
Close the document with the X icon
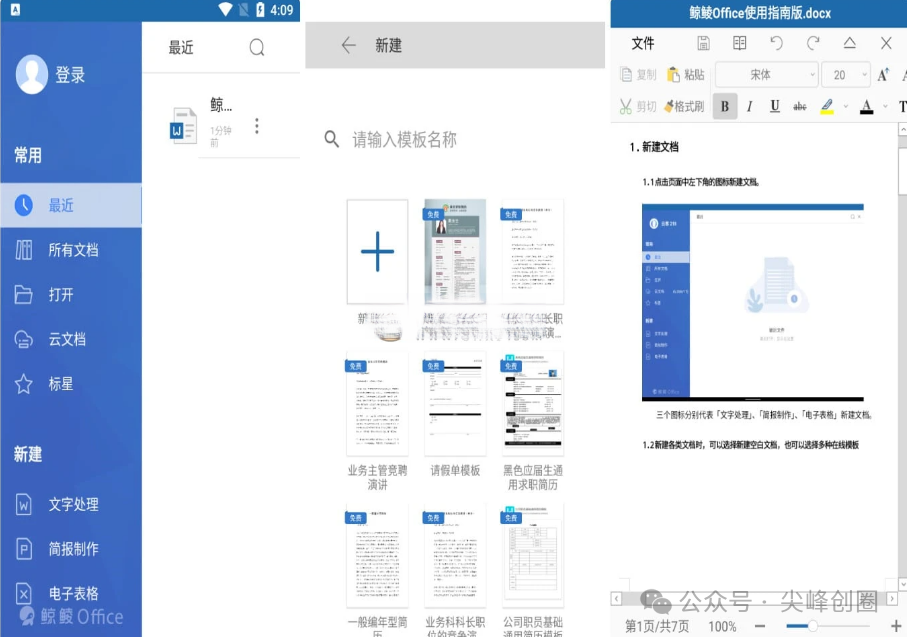[x=886, y=43]
